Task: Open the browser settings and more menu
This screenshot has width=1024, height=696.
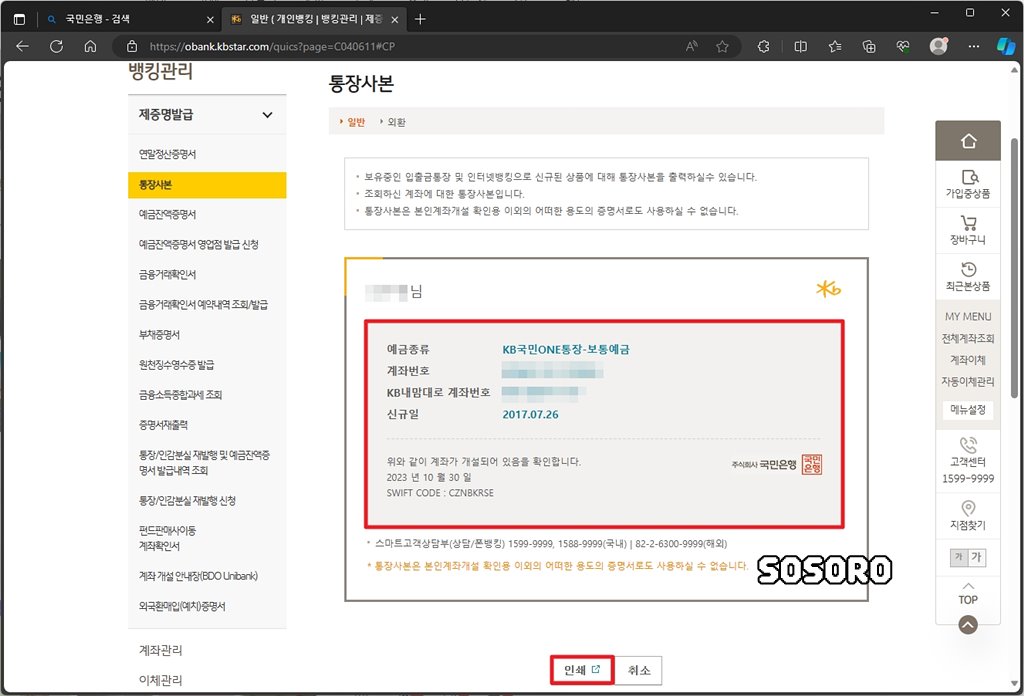Action: (974, 46)
